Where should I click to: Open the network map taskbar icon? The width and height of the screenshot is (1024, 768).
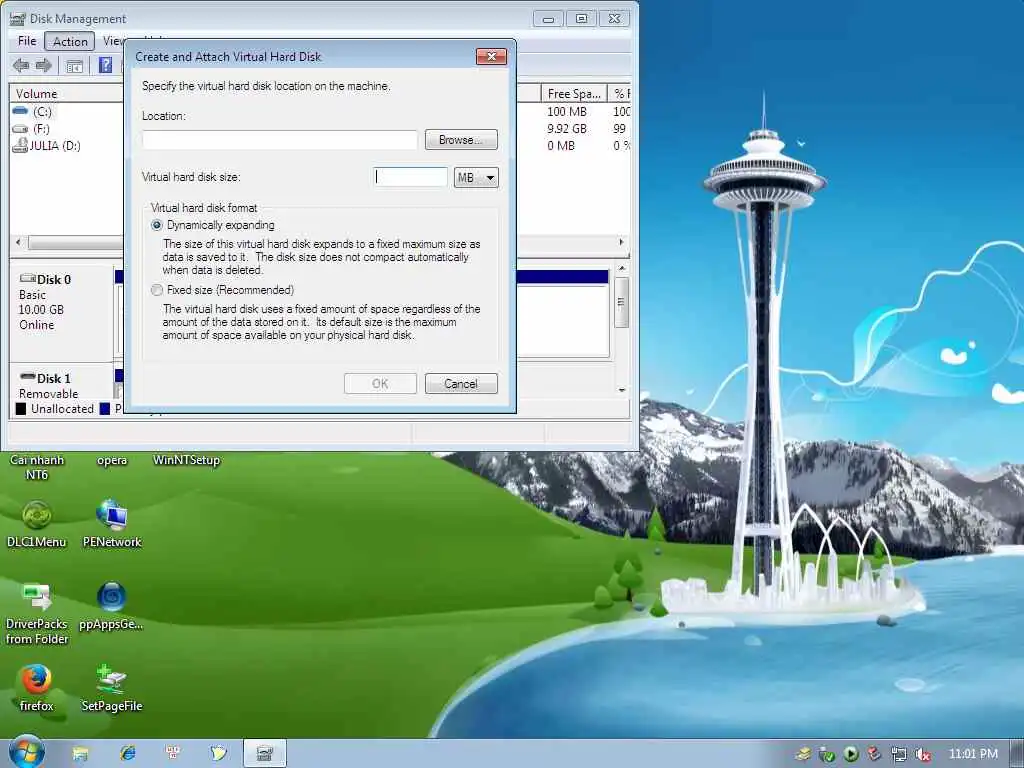click(x=173, y=754)
